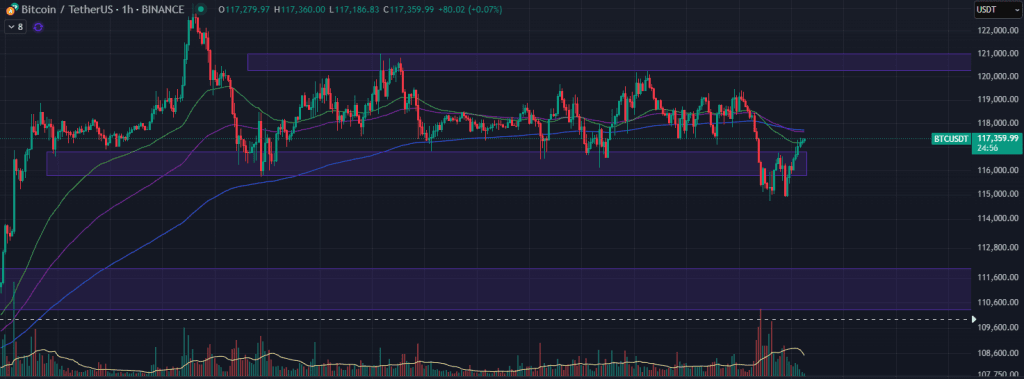Select the lower purple demand zone rectangle
1024x379 pixels.
485,289
